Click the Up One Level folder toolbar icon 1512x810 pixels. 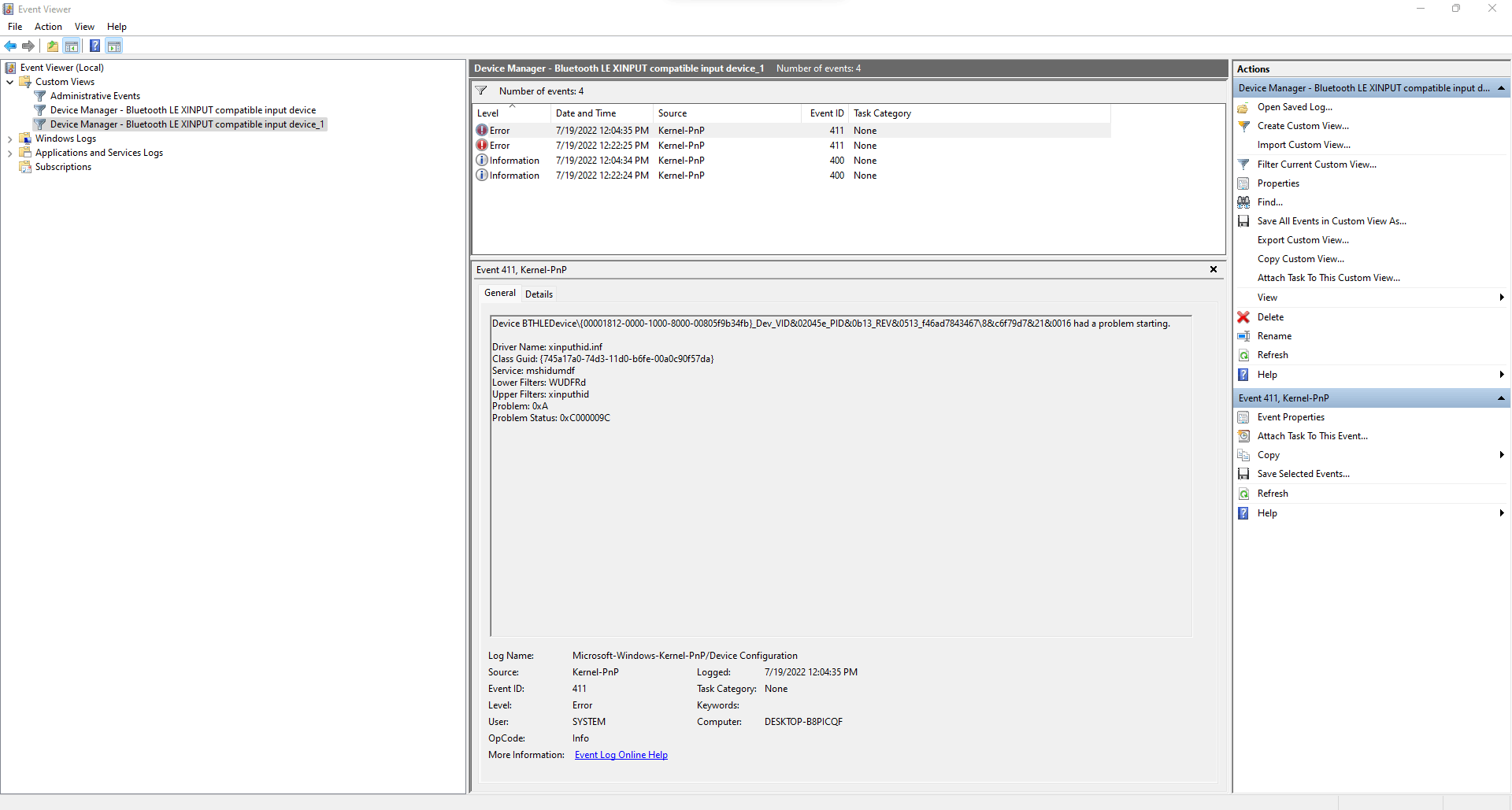pyautogui.click(x=53, y=46)
